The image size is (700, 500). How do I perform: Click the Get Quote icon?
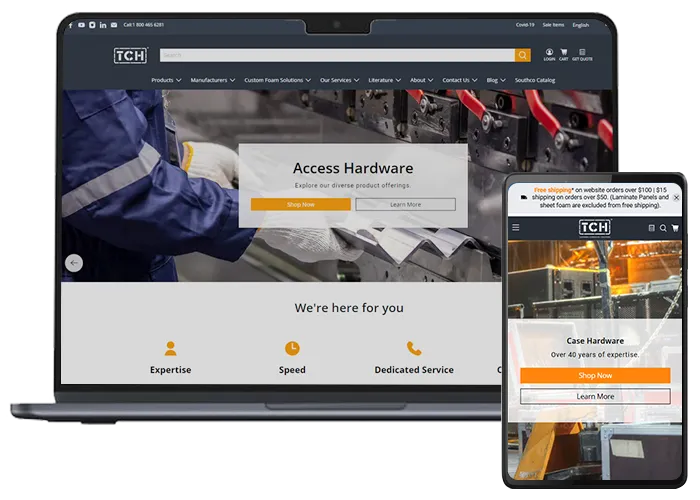click(x=582, y=54)
